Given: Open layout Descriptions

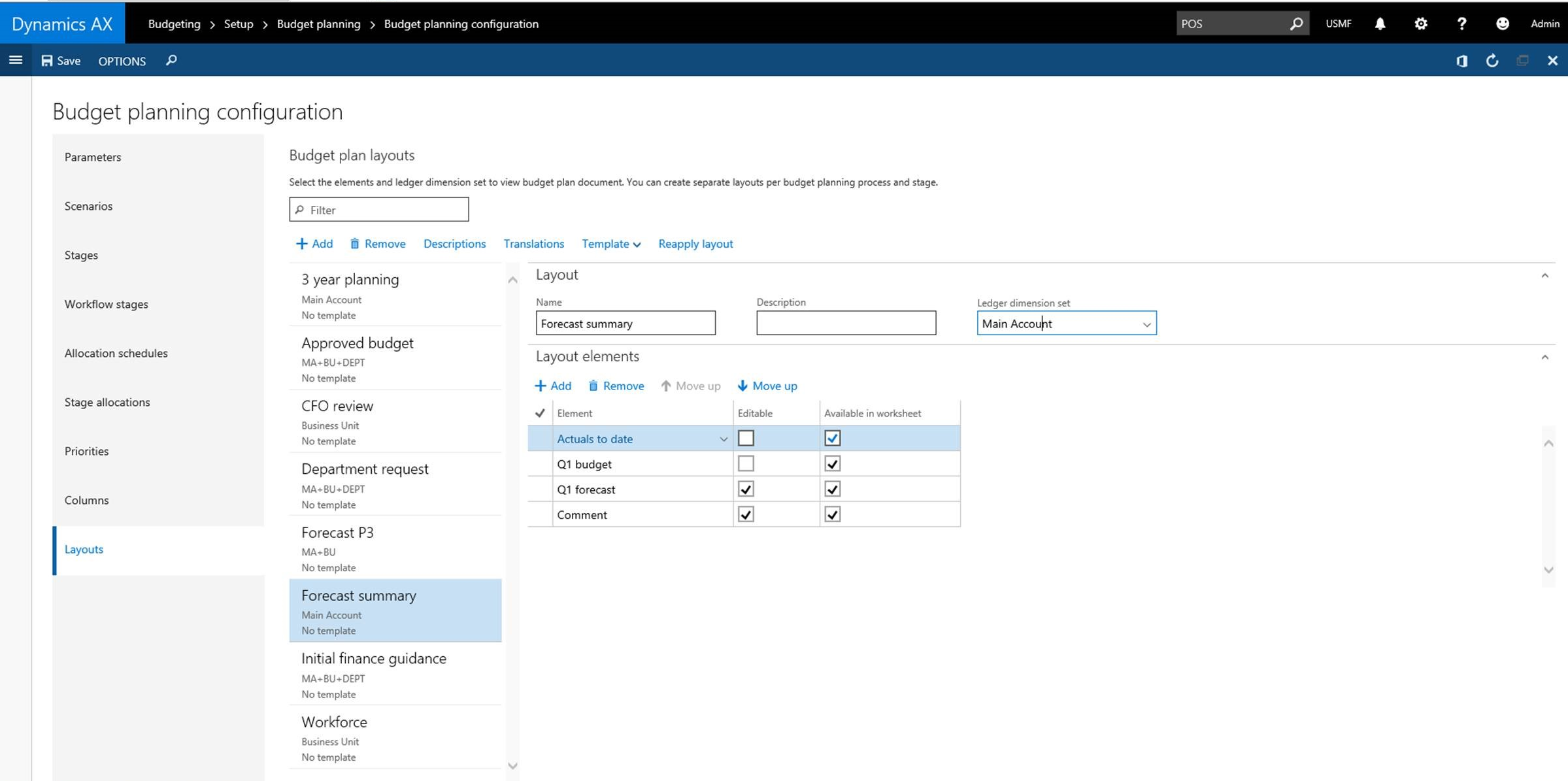Looking at the screenshot, I should (x=454, y=244).
